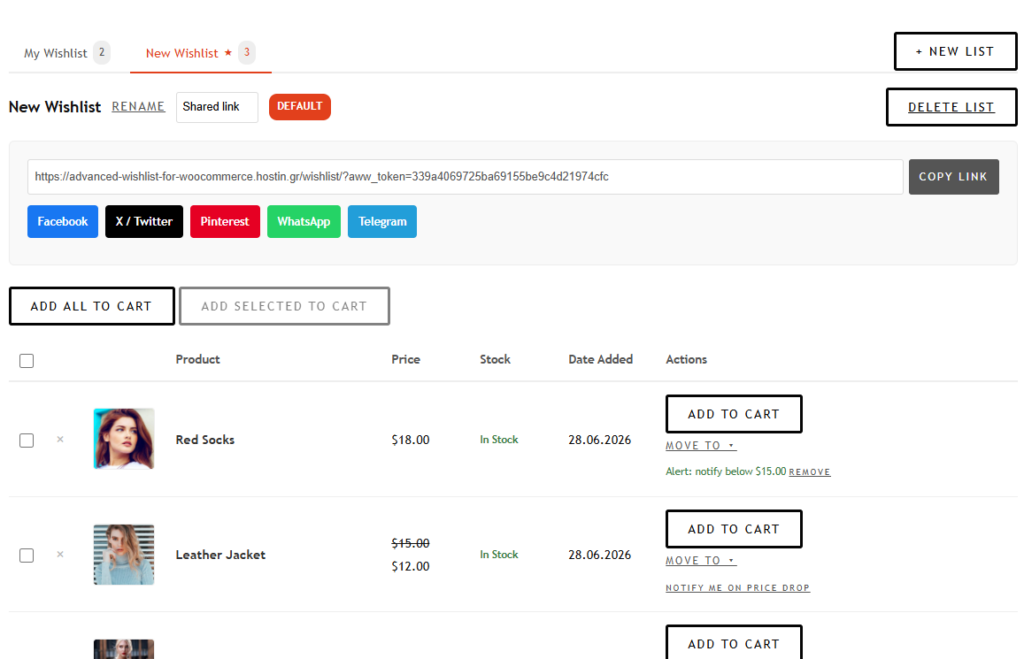Toggle the select-all checkbox in table header
The width and height of the screenshot is (1024, 659).
pyautogui.click(x=27, y=361)
